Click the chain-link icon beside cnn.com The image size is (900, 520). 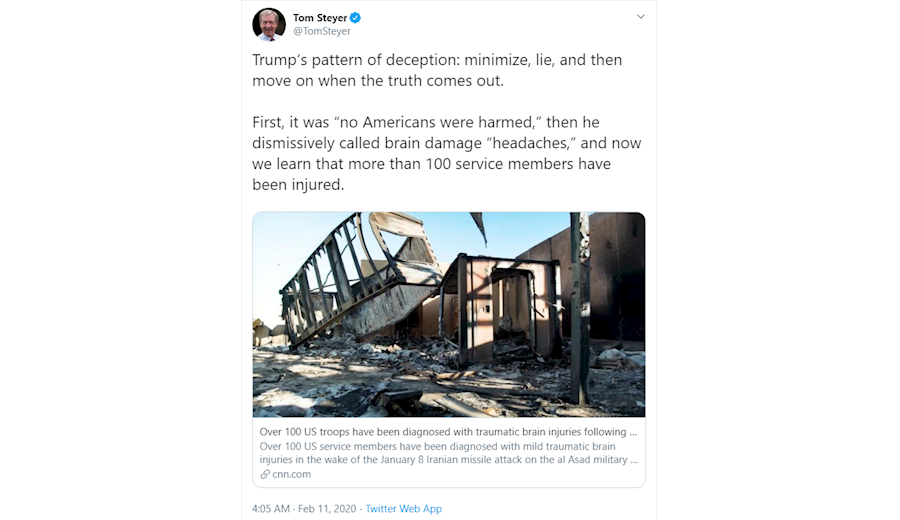[265, 474]
